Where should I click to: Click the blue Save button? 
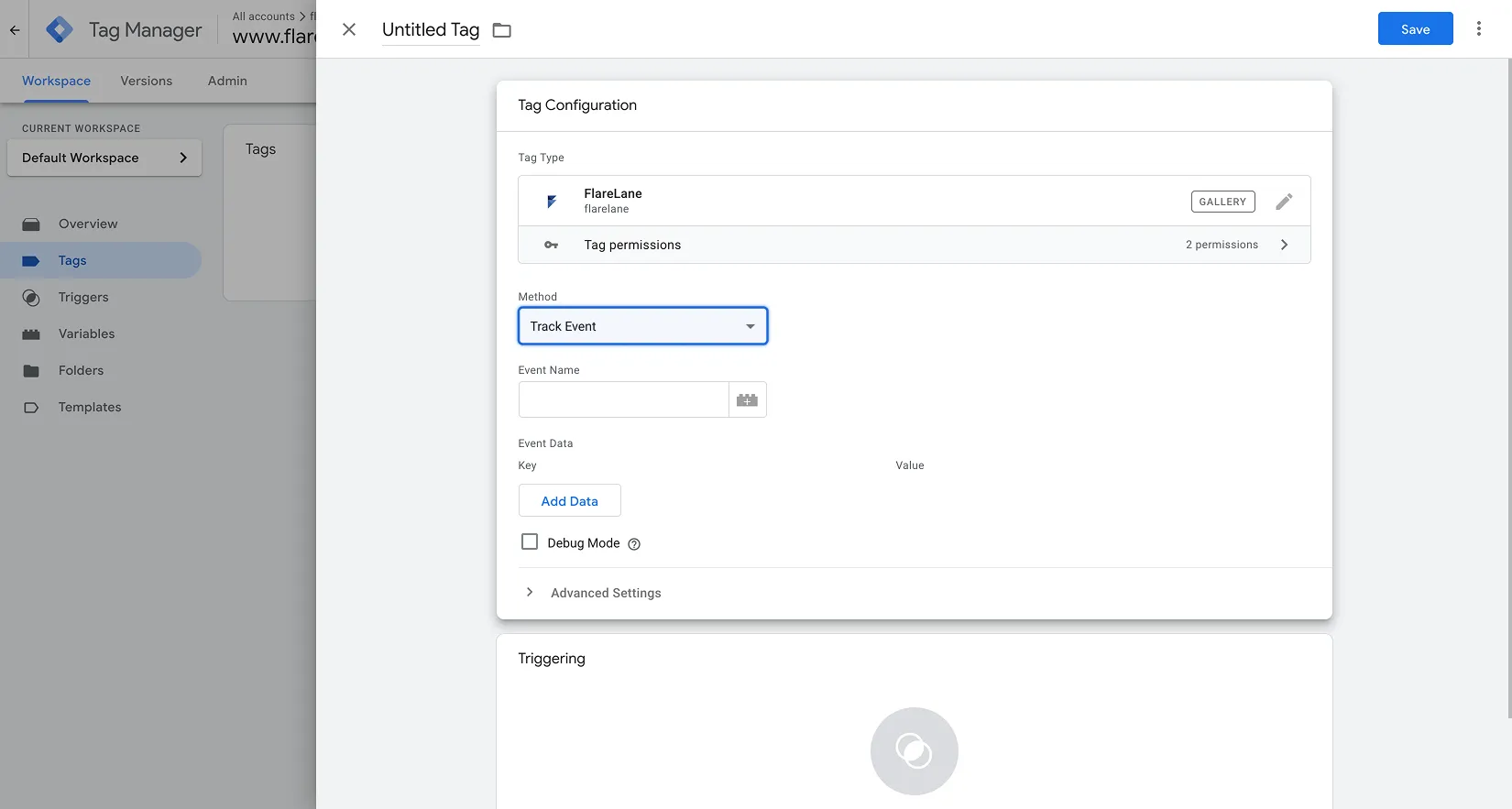1416,28
